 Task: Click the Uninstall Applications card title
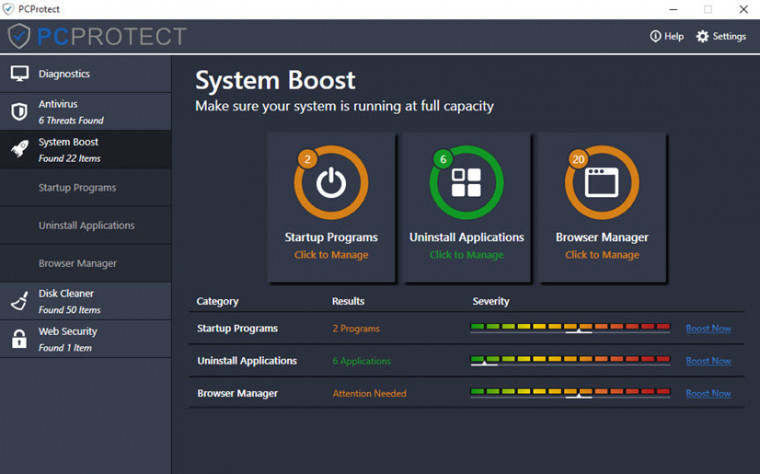[x=466, y=237]
